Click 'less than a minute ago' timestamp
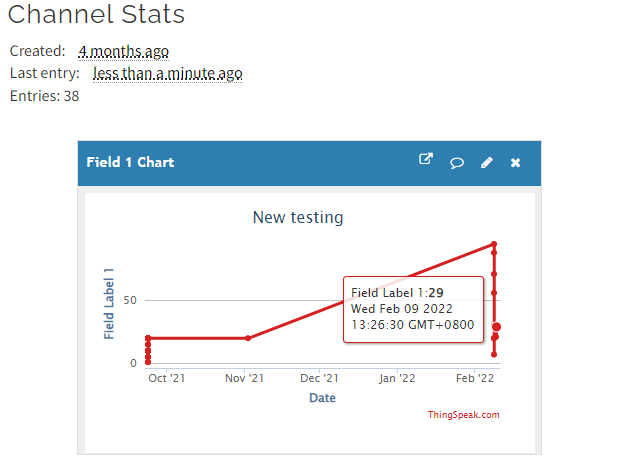624x464 pixels. click(167, 74)
